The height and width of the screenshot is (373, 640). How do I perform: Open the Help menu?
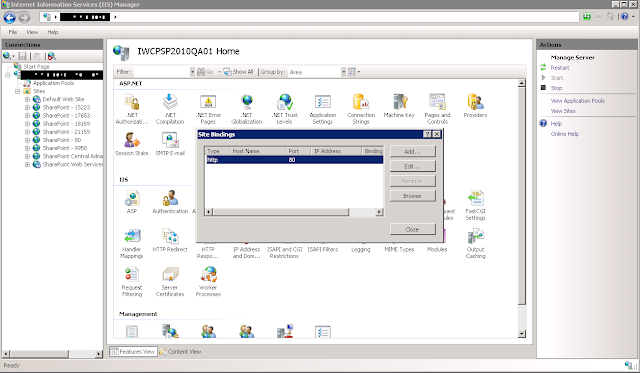tap(53, 32)
